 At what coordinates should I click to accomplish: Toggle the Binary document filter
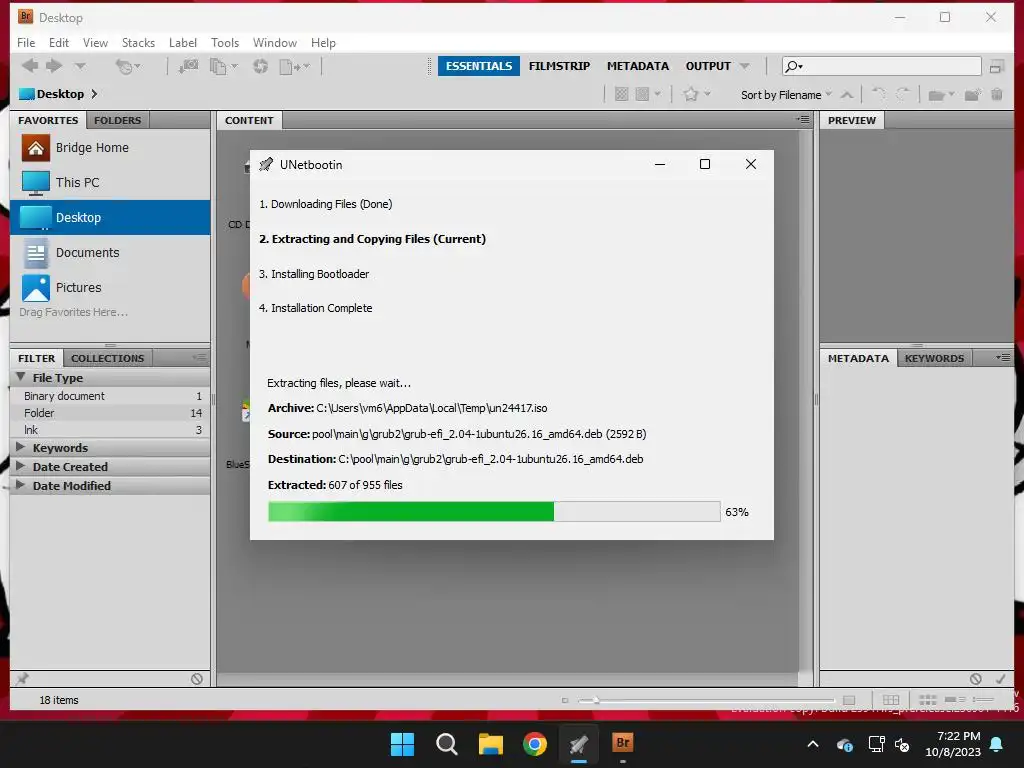[110, 396]
